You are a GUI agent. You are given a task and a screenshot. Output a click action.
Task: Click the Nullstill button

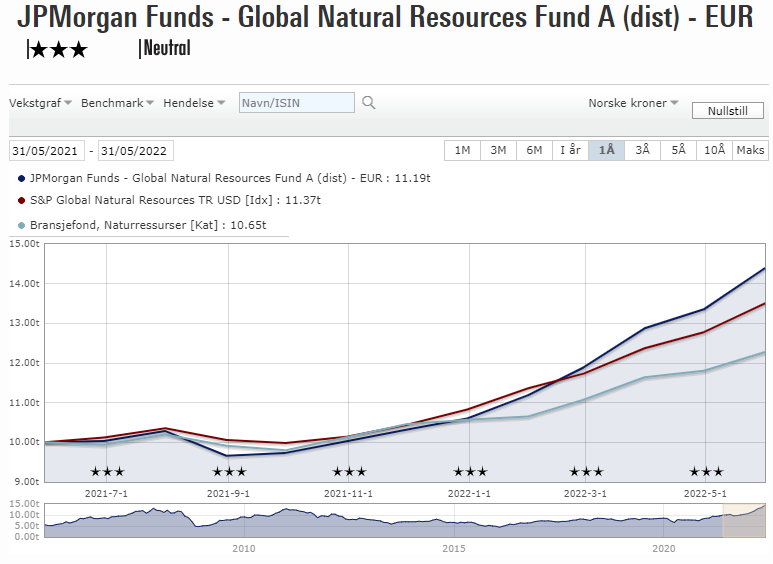tap(728, 110)
